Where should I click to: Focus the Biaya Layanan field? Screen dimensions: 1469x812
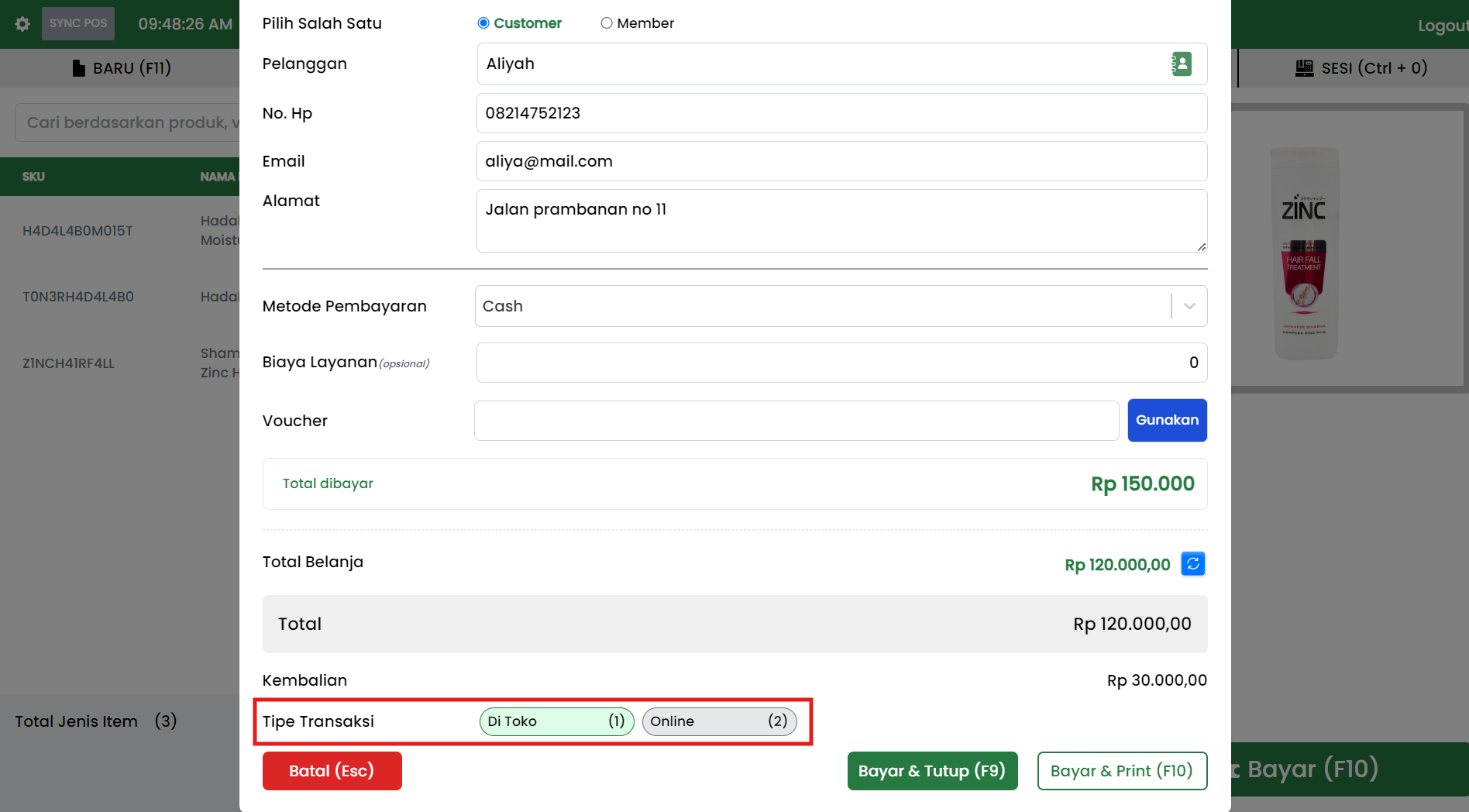(x=841, y=363)
